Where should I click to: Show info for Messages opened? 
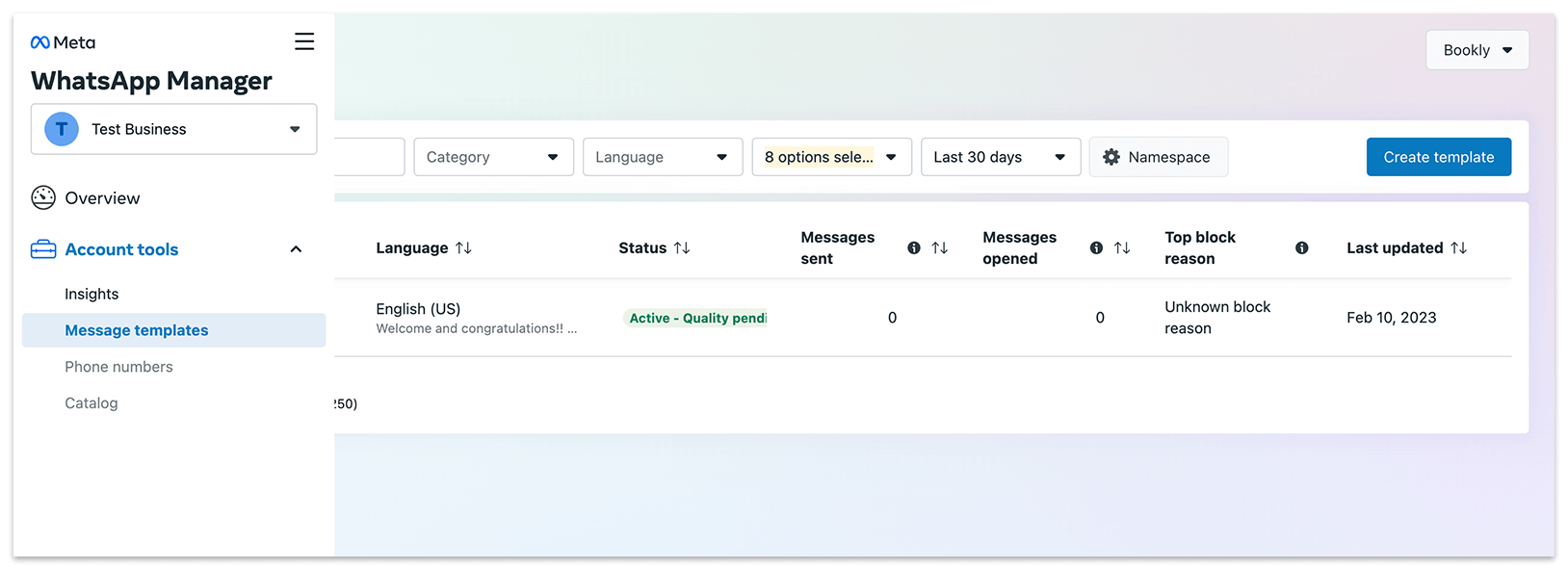(x=1096, y=247)
